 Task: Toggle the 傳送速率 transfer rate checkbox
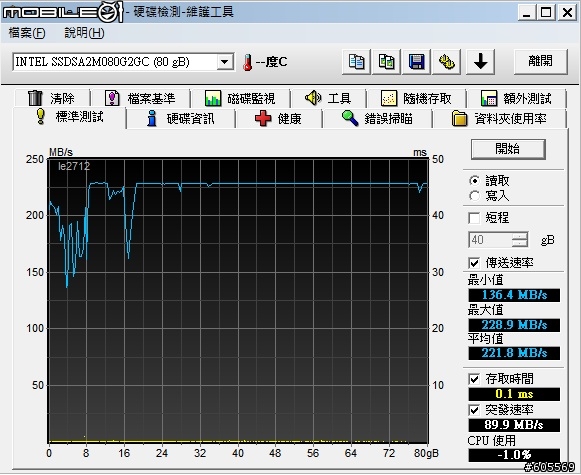point(474,263)
